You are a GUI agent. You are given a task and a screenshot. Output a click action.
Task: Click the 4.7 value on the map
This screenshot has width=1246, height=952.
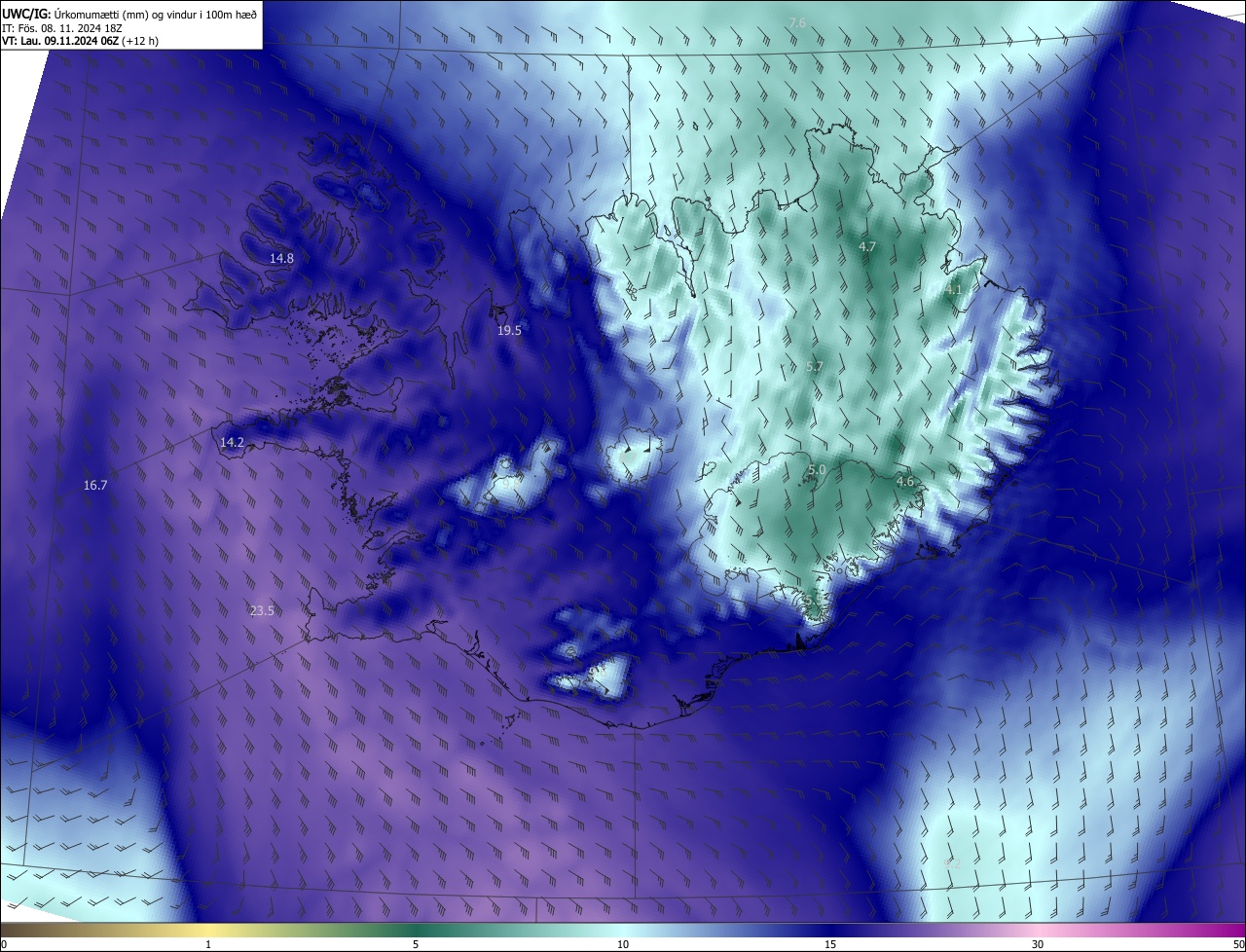867,247
